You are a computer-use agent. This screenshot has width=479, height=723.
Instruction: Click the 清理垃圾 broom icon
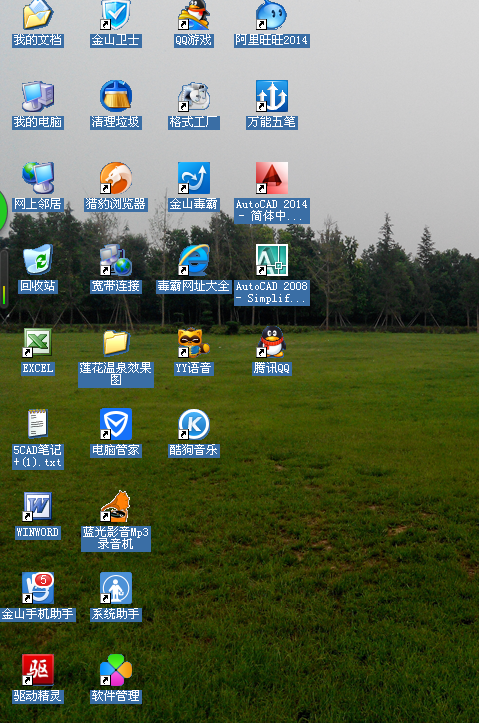click(116, 96)
